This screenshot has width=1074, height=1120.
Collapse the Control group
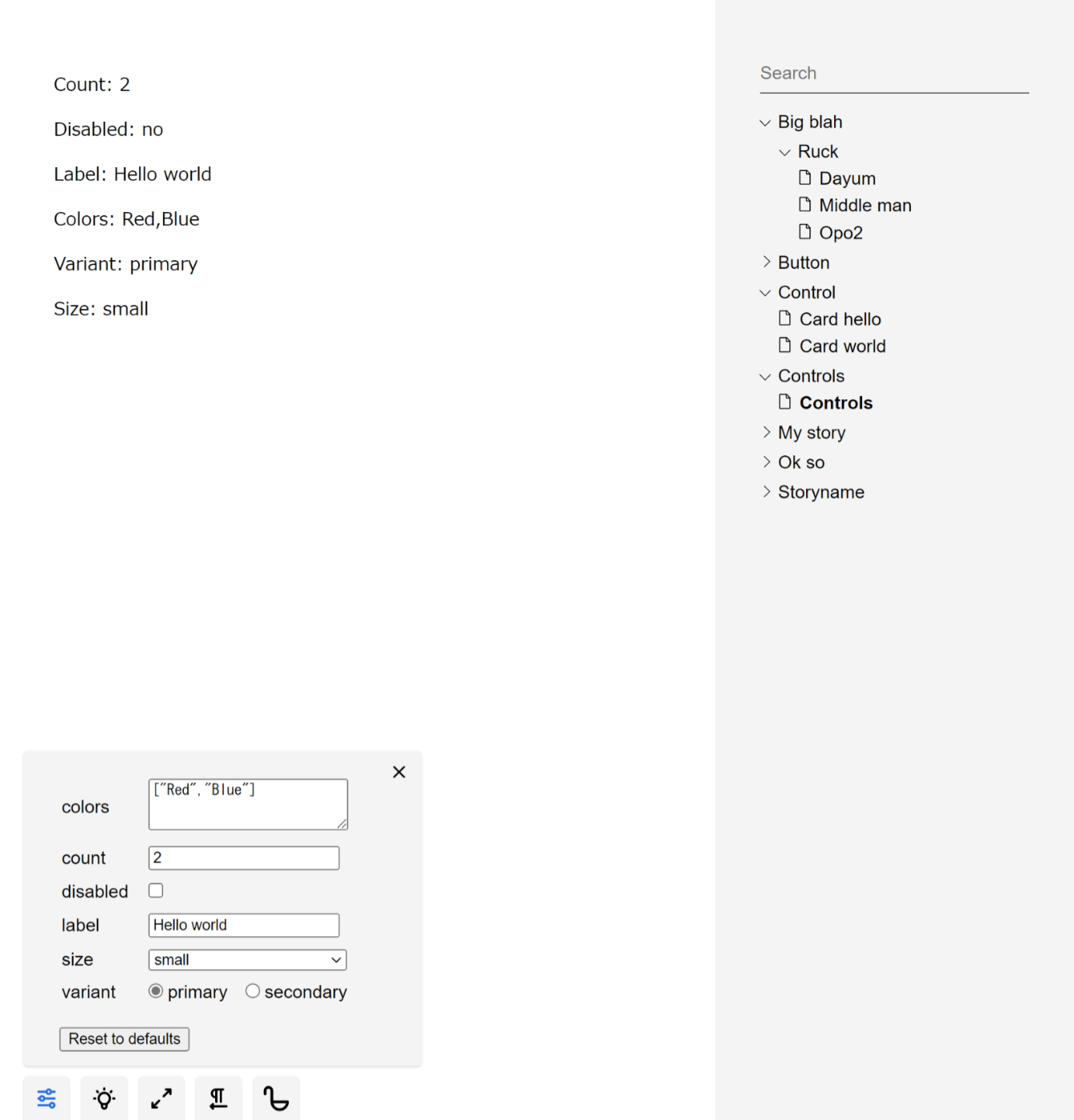[797, 293]
